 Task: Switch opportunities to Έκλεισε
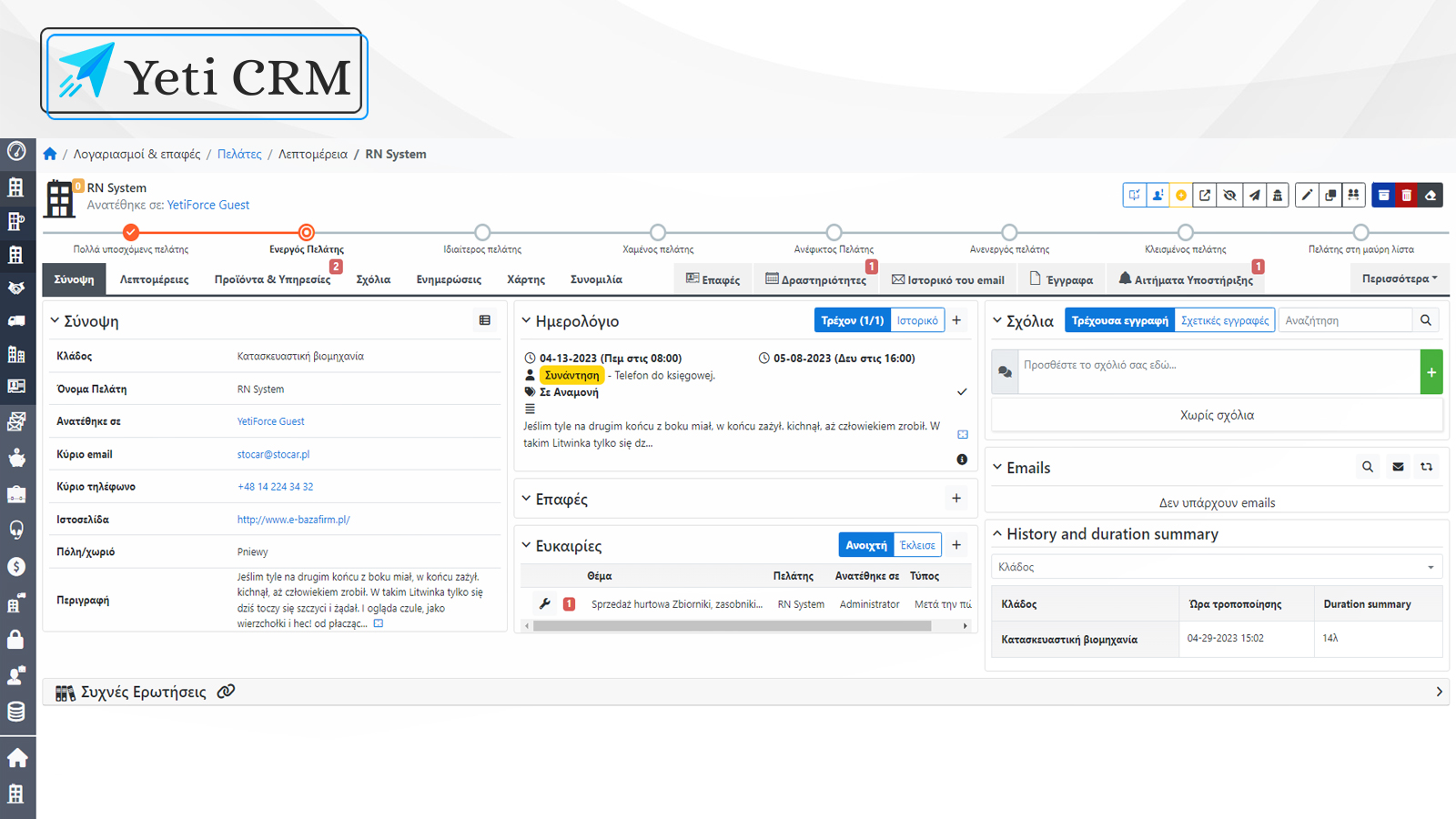point(917,545)
